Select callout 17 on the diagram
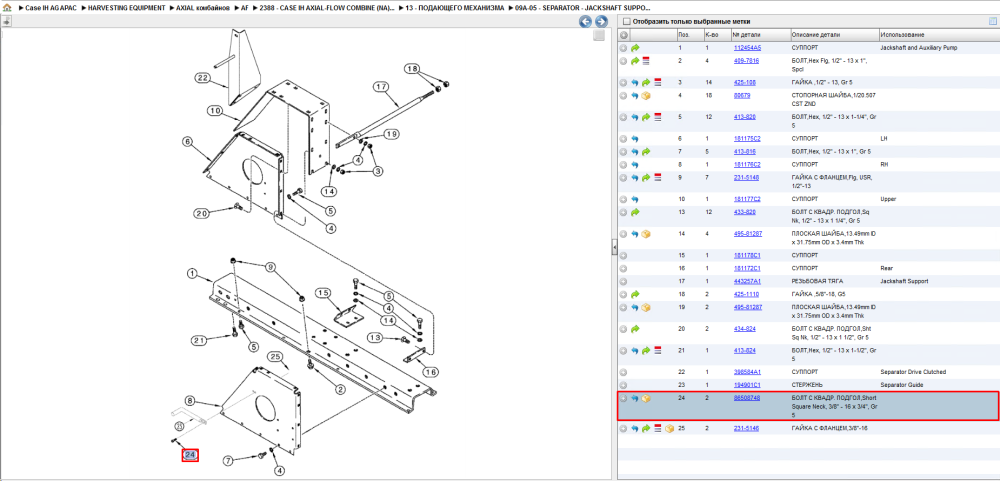This screenshot has height=481, width=1000. 381,86
